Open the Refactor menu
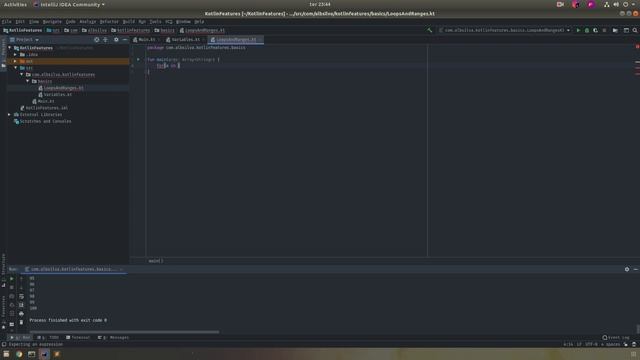The height and width of the screenshot is (360, 640). click(109, 22)
